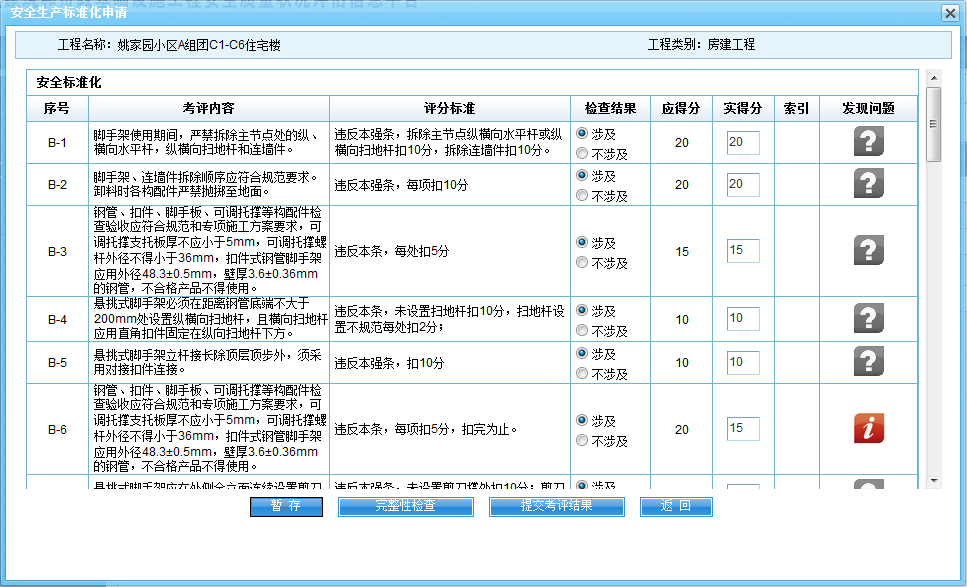Click the 发现问题 column header
The image size is (967, 587).
click(867, 108)
